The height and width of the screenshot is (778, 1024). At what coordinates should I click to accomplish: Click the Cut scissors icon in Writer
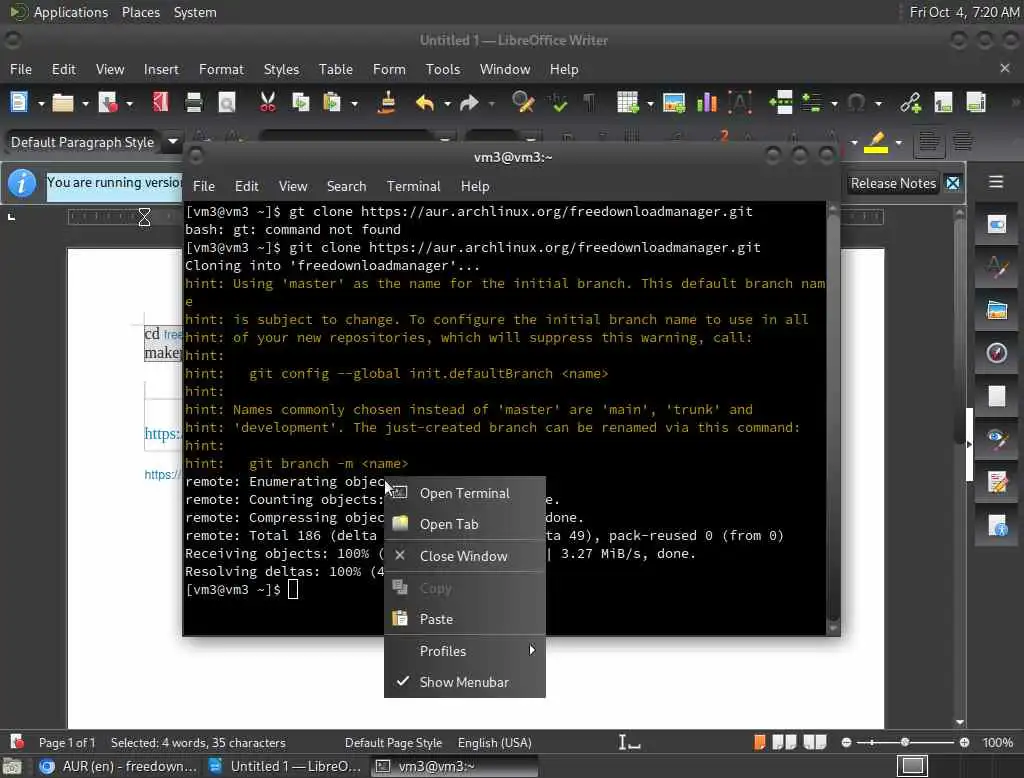[x=267, y=103]
